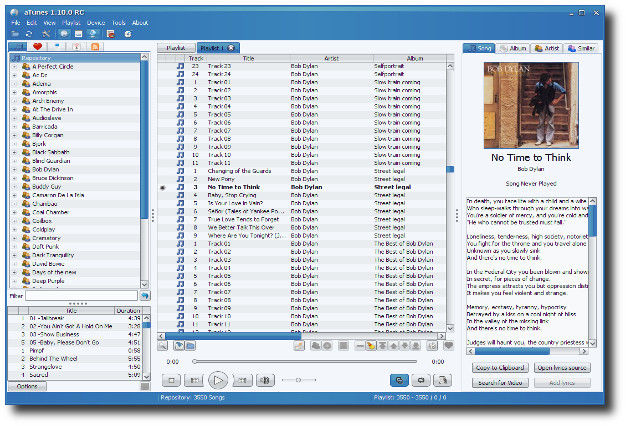
Task: Click the round disc toolbar icon
Action: (x=128, y=34)
